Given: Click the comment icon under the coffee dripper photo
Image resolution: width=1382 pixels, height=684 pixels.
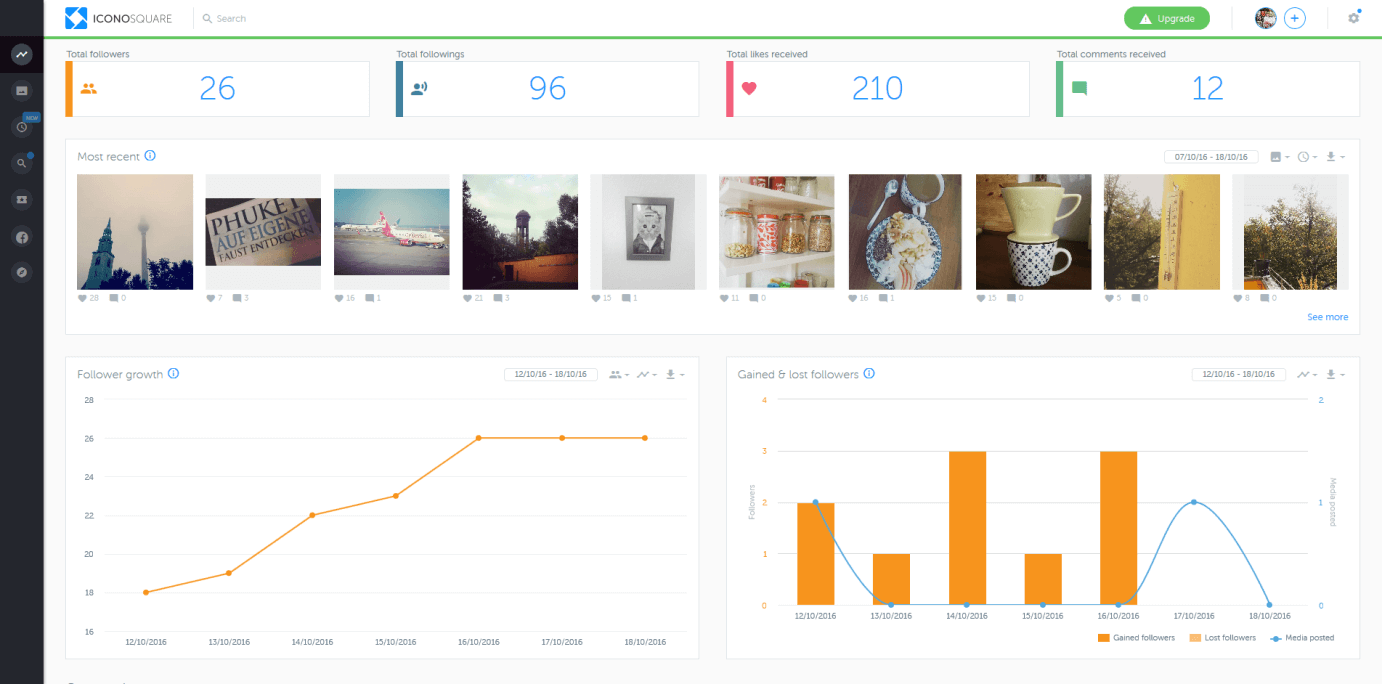Looking at the screenshot, I should point(1012,298).
